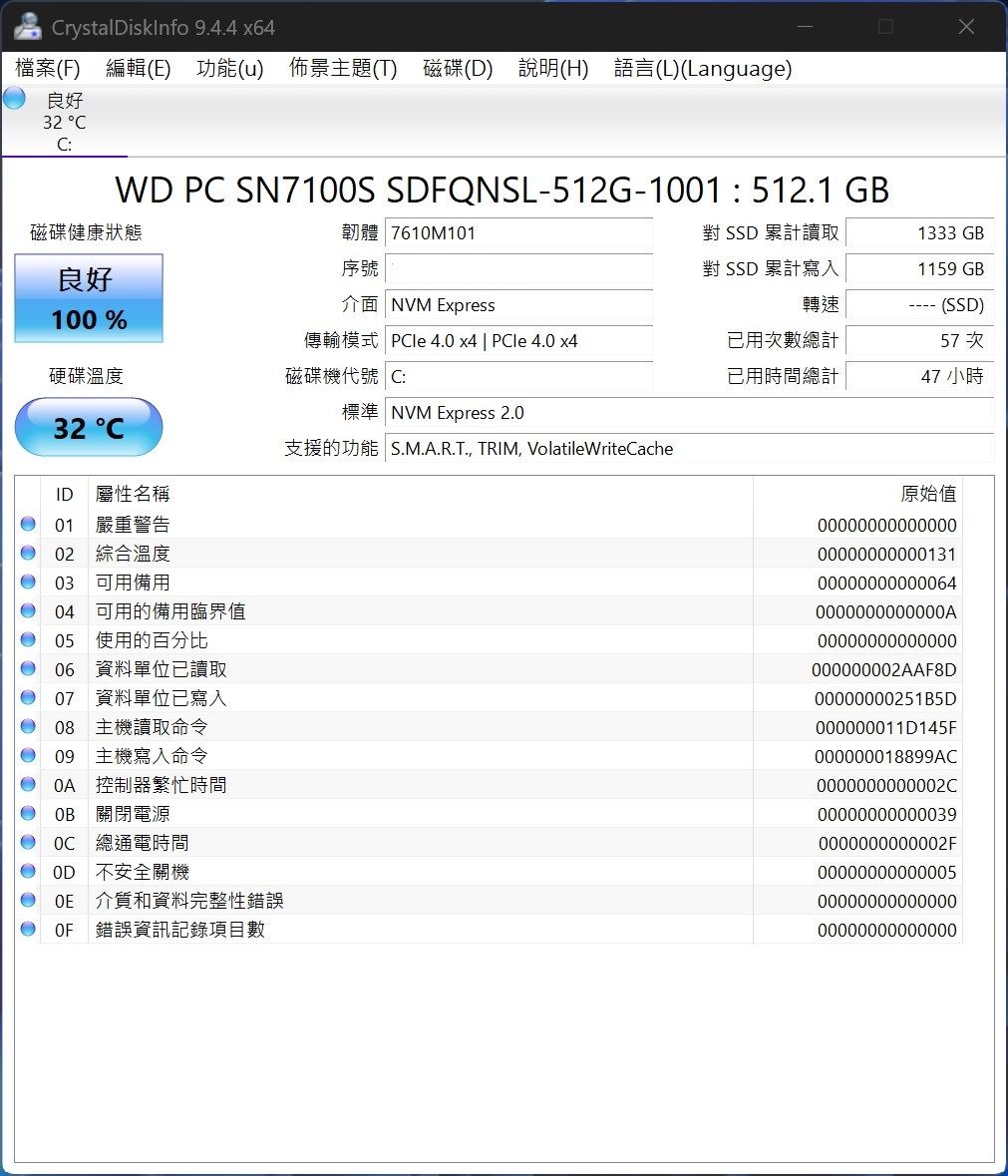Click status orb beside 不安全關機 attribute

(28, 872)
